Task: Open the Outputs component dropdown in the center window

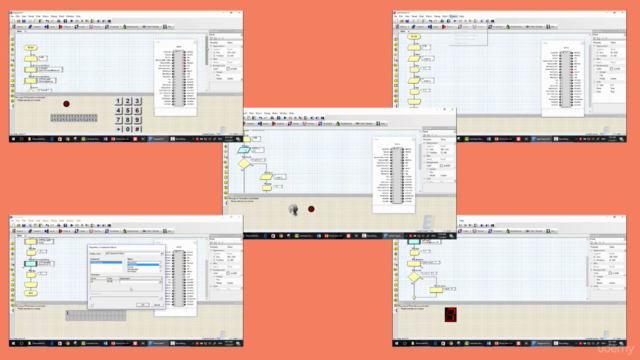Action: point(280,124)
